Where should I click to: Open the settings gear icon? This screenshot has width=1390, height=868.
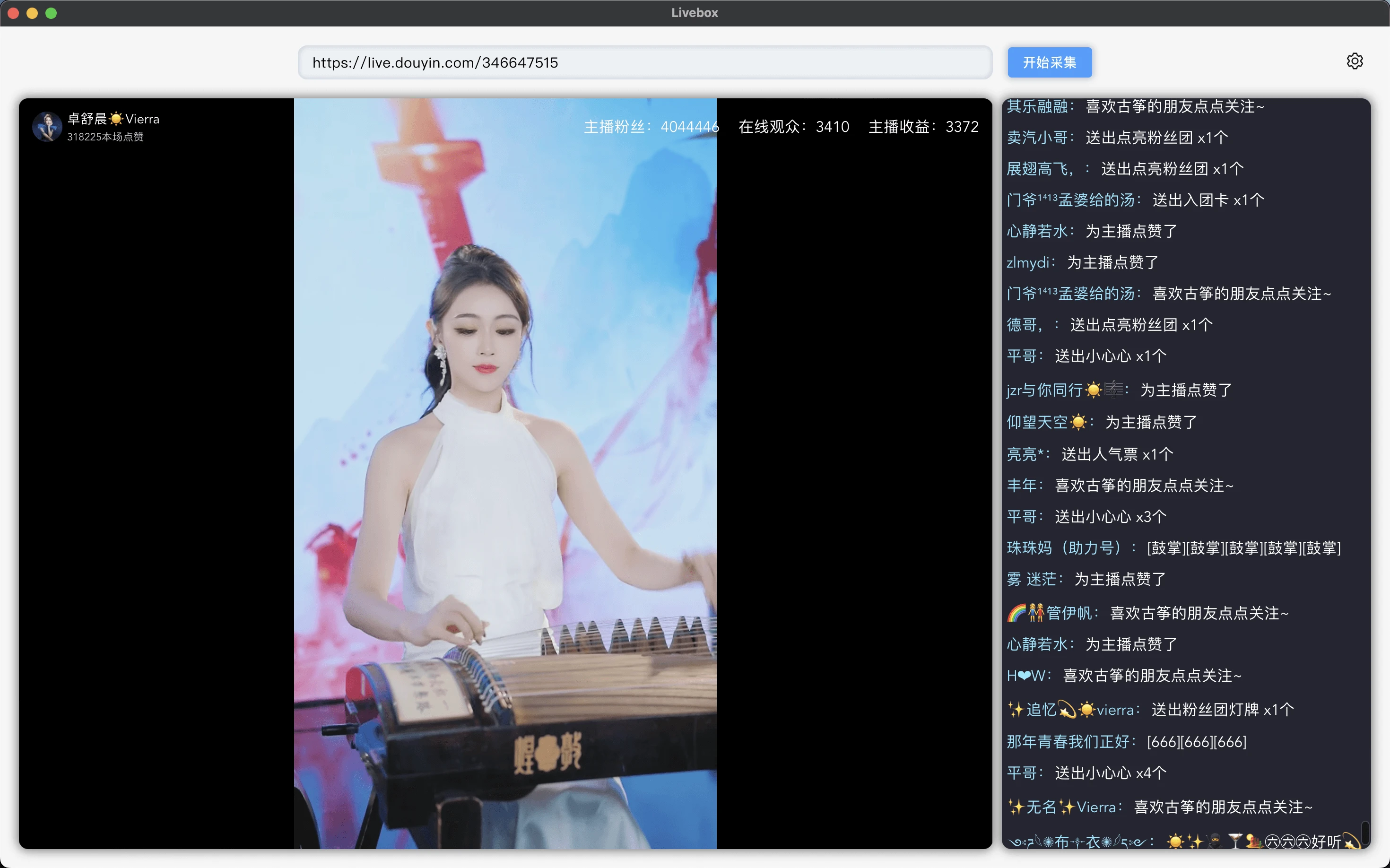pos(1355,61)
